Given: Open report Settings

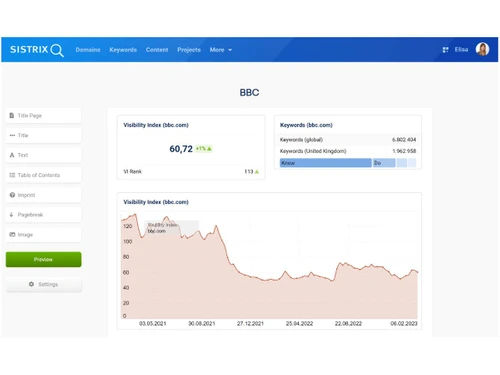Looking at the screenshot, I should pos(43,284).
